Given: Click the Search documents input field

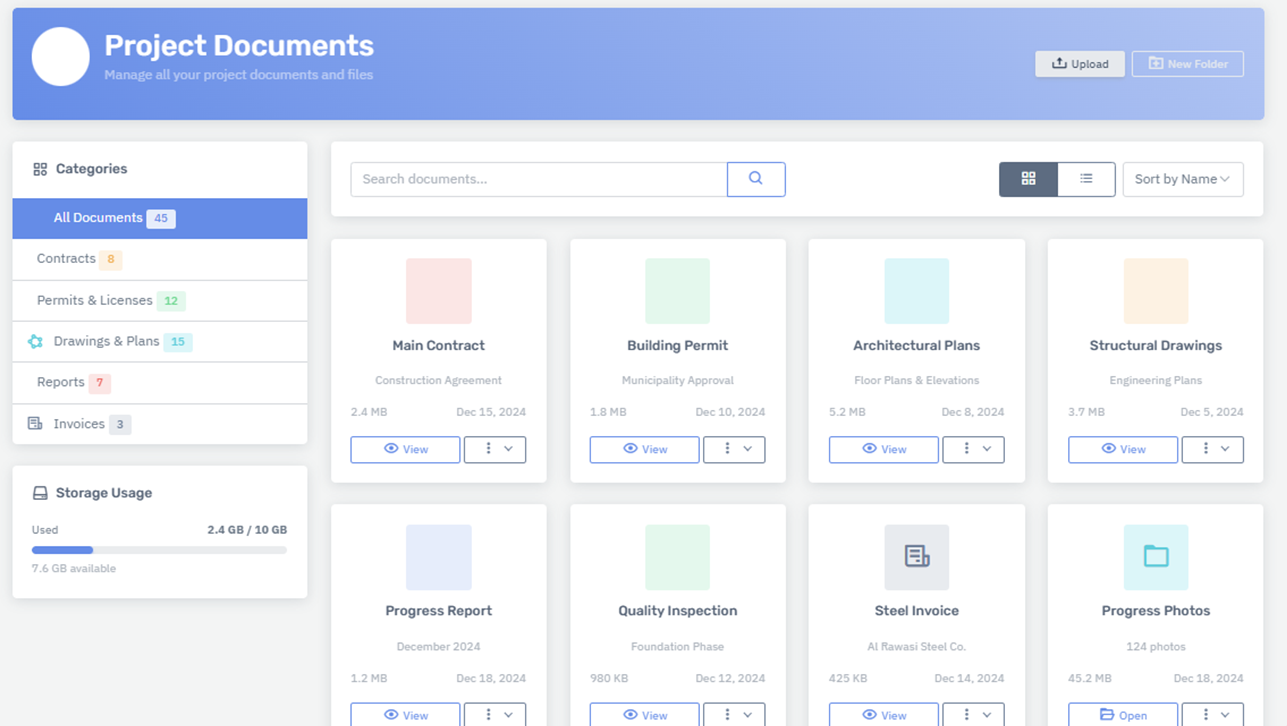Looking at the screenshot, I should point(538,179).
